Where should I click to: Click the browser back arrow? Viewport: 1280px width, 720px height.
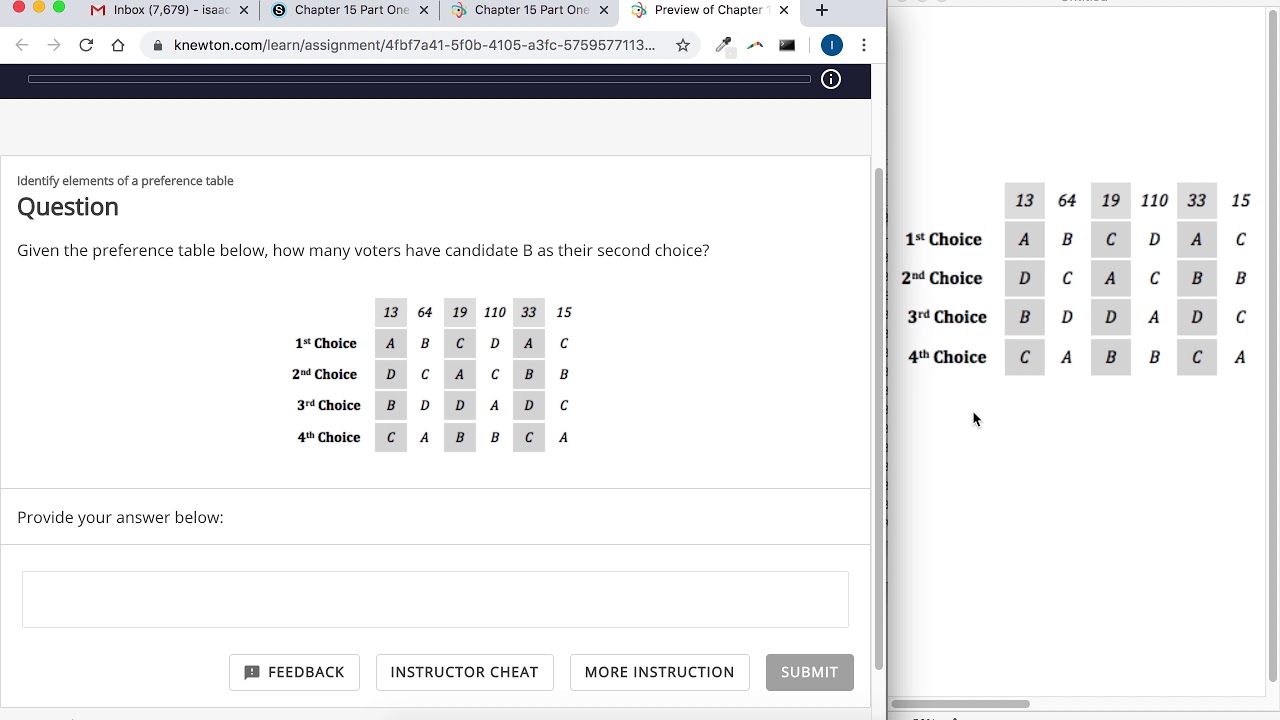pos(22,45)
